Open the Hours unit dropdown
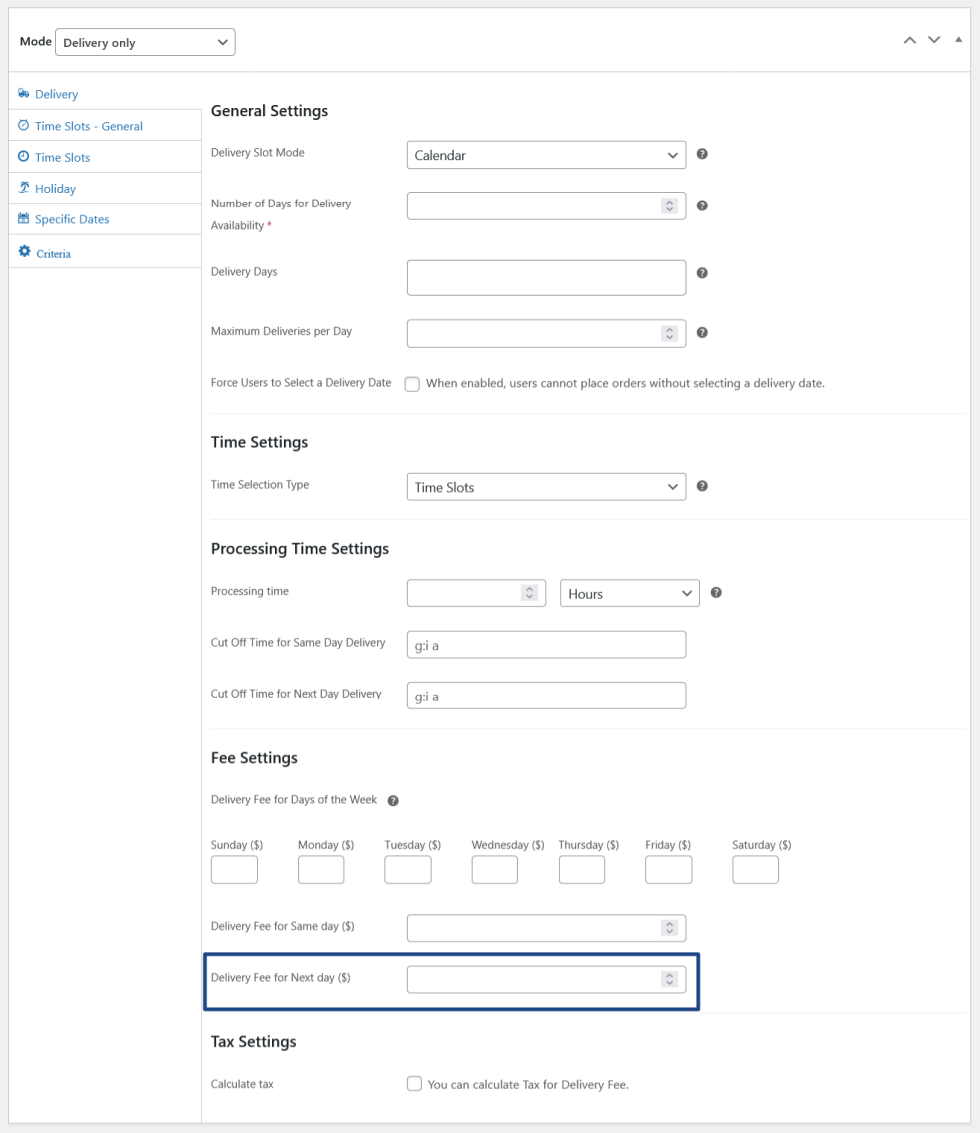 629,593
